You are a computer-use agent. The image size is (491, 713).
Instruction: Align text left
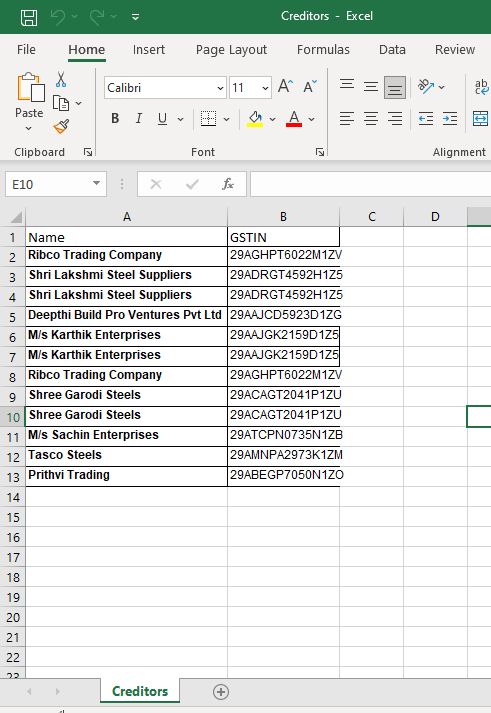[x=347, y=119]
